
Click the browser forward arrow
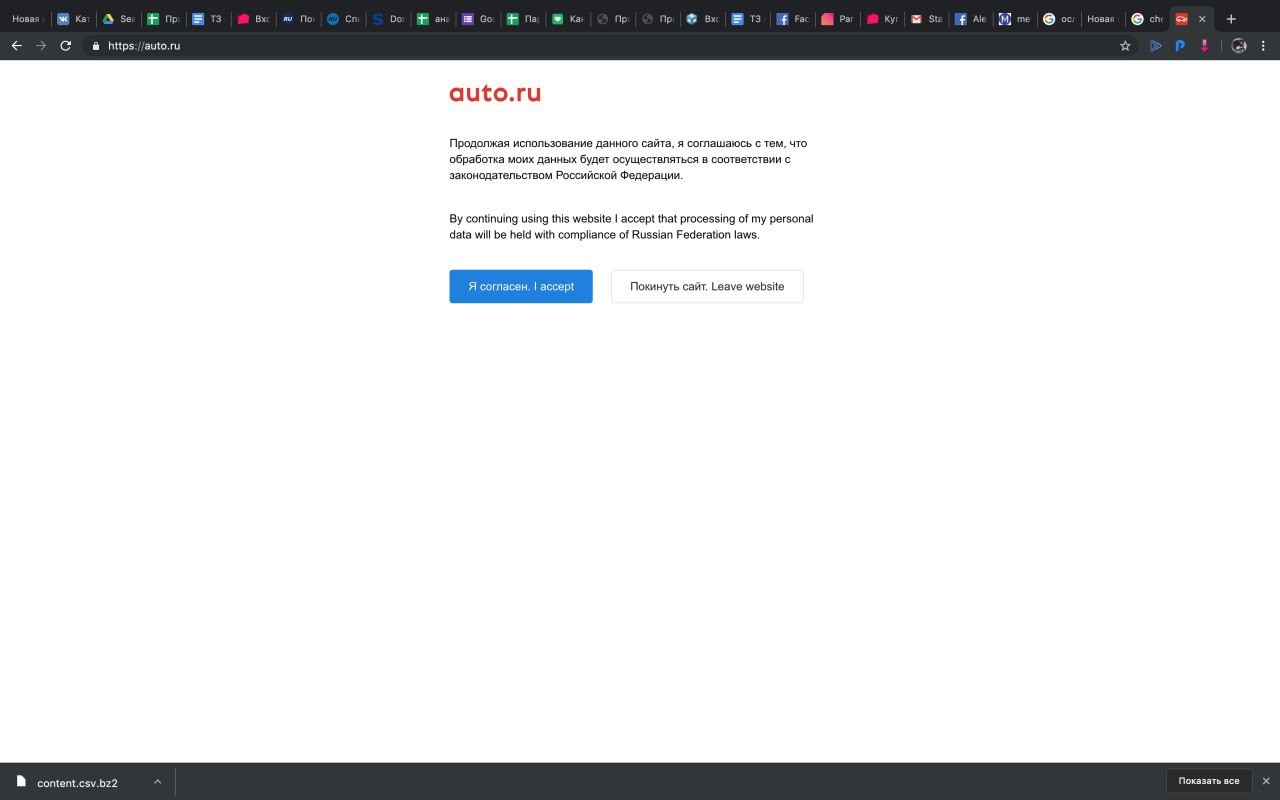point(41,46)
